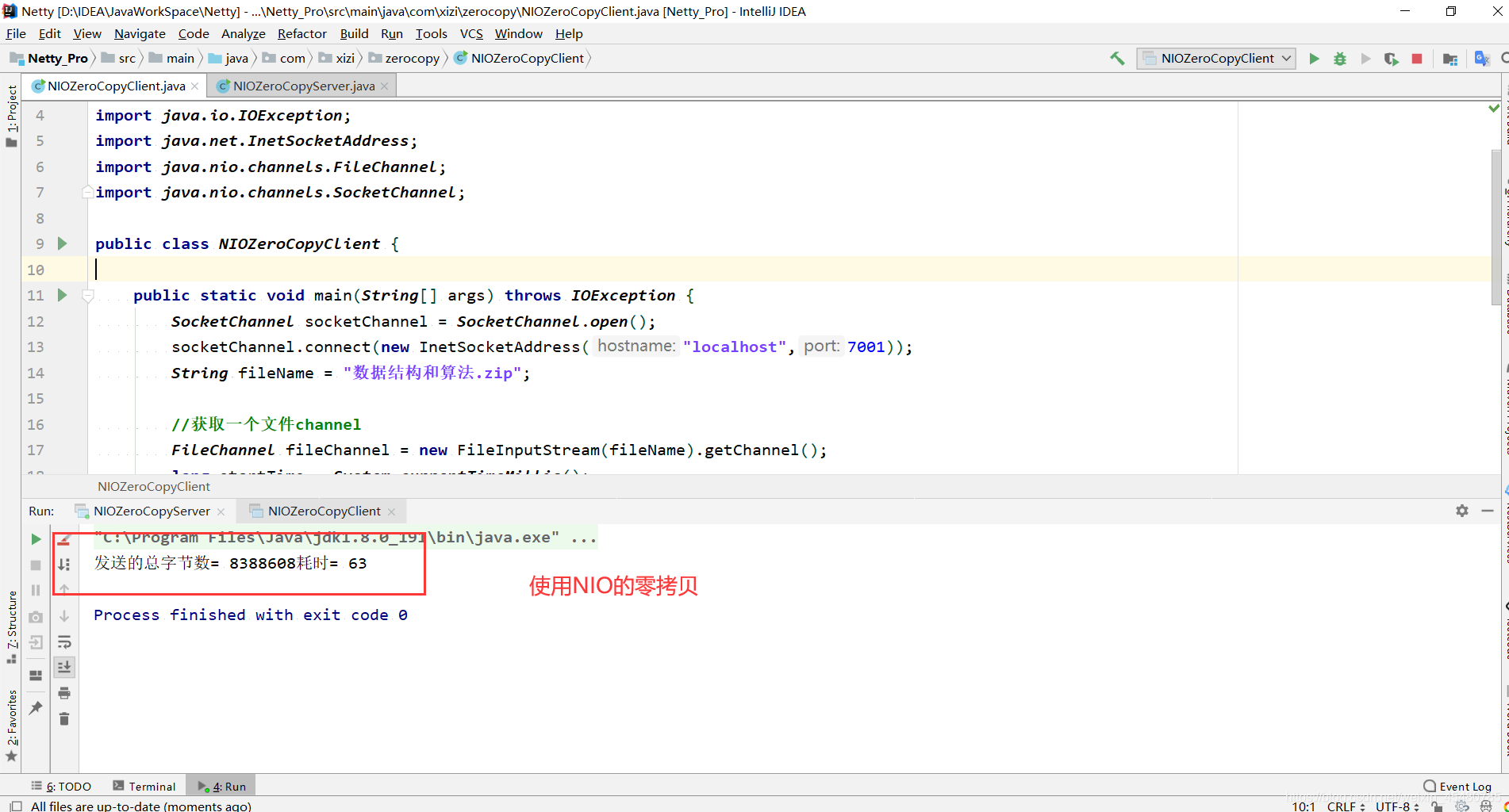Image resolution: width=1509 pixels, height=812 pixels.
Task: Hide the Run tool window with the minus icon
Action: (x=1488, y=511)
